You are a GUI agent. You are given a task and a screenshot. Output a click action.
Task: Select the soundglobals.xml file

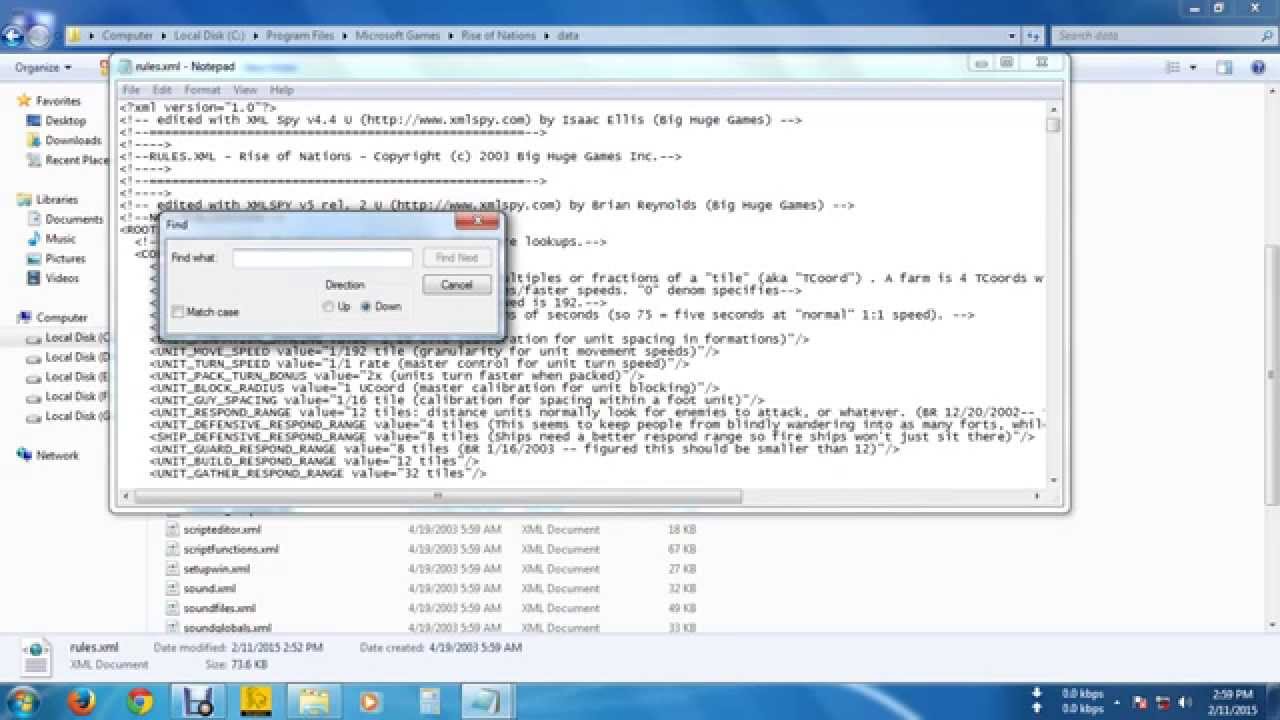(227, 628)
